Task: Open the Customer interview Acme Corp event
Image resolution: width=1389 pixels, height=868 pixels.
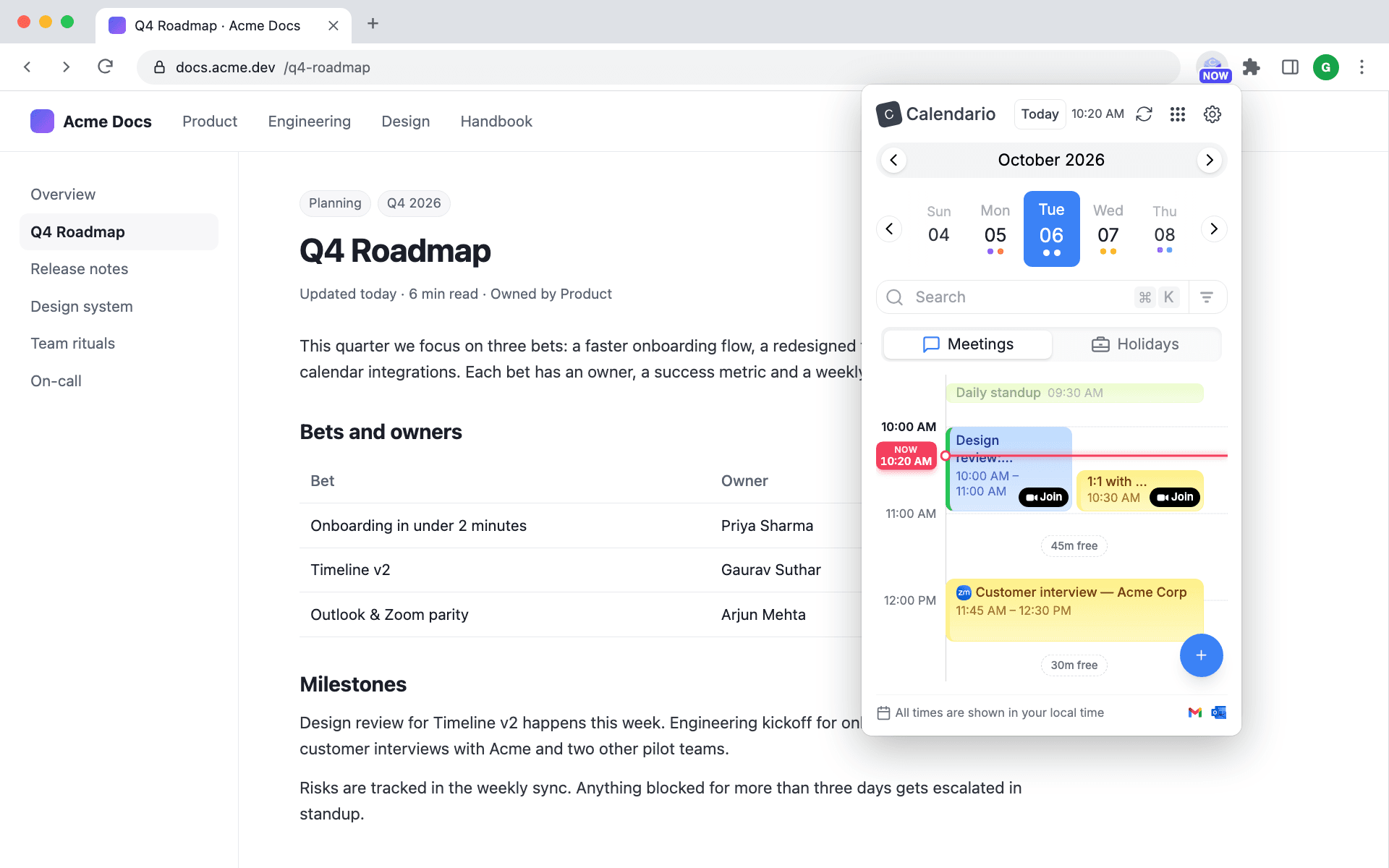Action: pos(1074,610)
